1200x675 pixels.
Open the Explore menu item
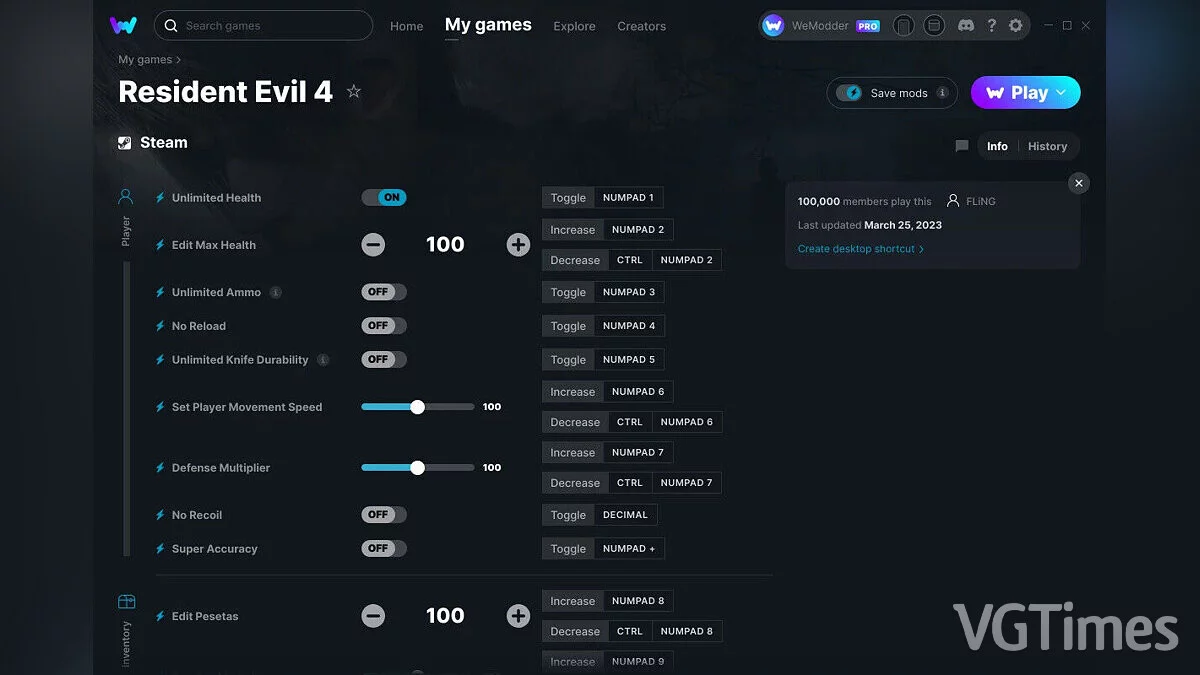click(x=574, y=26)
